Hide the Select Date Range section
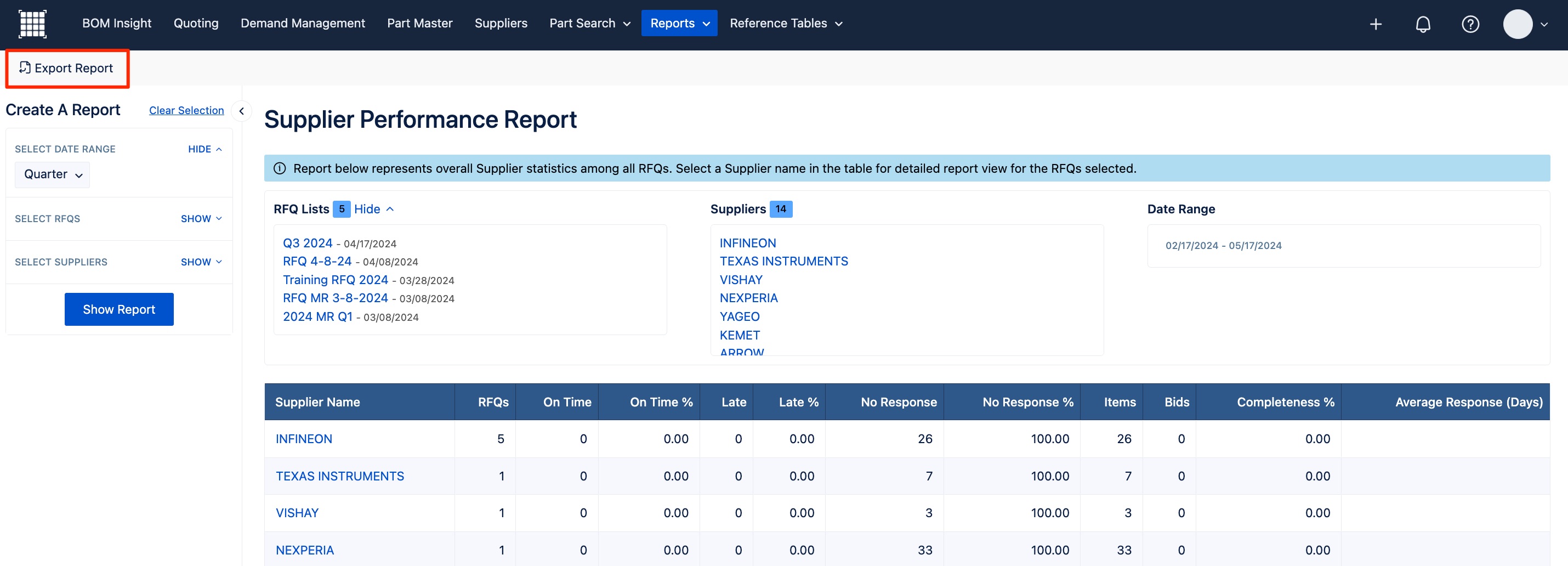The image size is (1568, 566). pyautogui.click(x=204, y=149)
